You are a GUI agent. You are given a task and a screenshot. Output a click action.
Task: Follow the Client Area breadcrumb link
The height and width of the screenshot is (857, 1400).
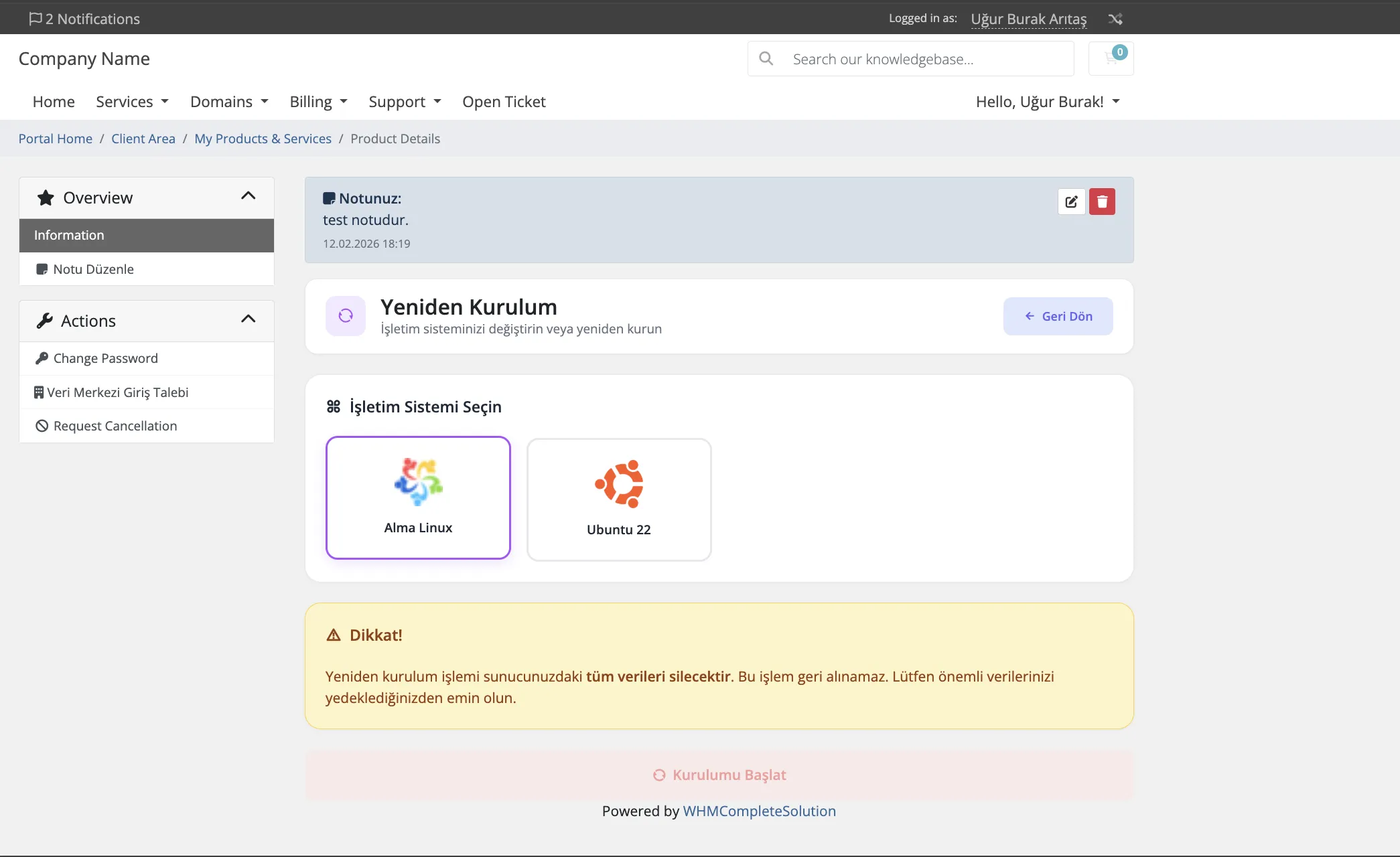pyautogui.click(x=143, y=139)
